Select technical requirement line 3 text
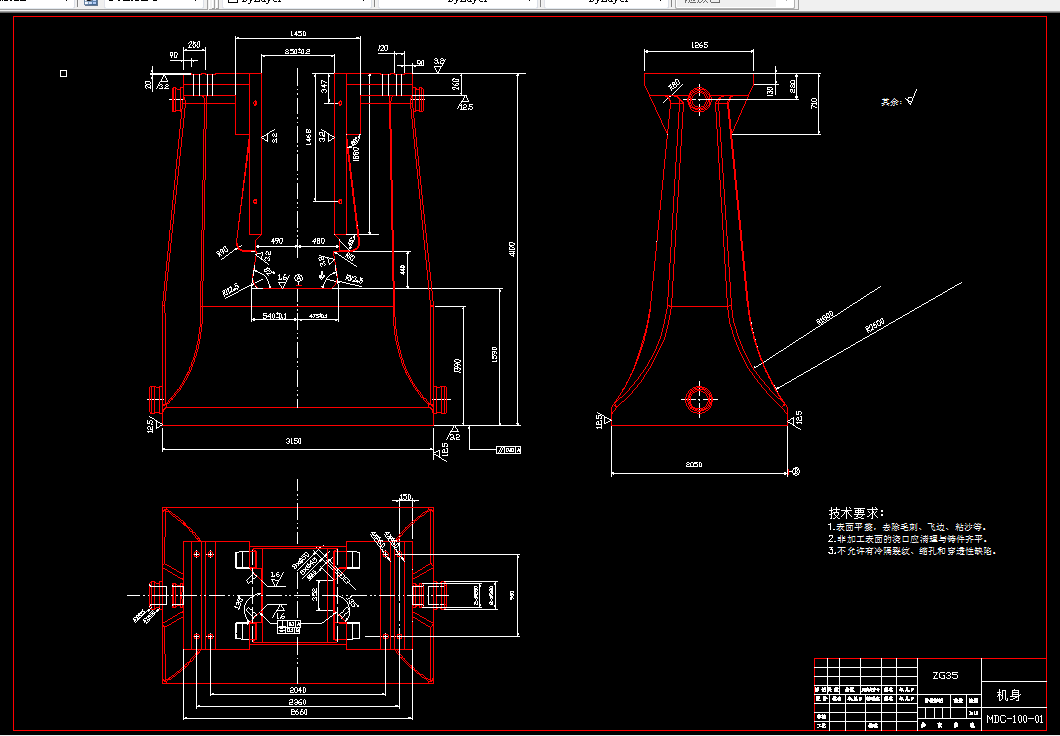This screenshot has height=736, width=1060. coord(912,551)
